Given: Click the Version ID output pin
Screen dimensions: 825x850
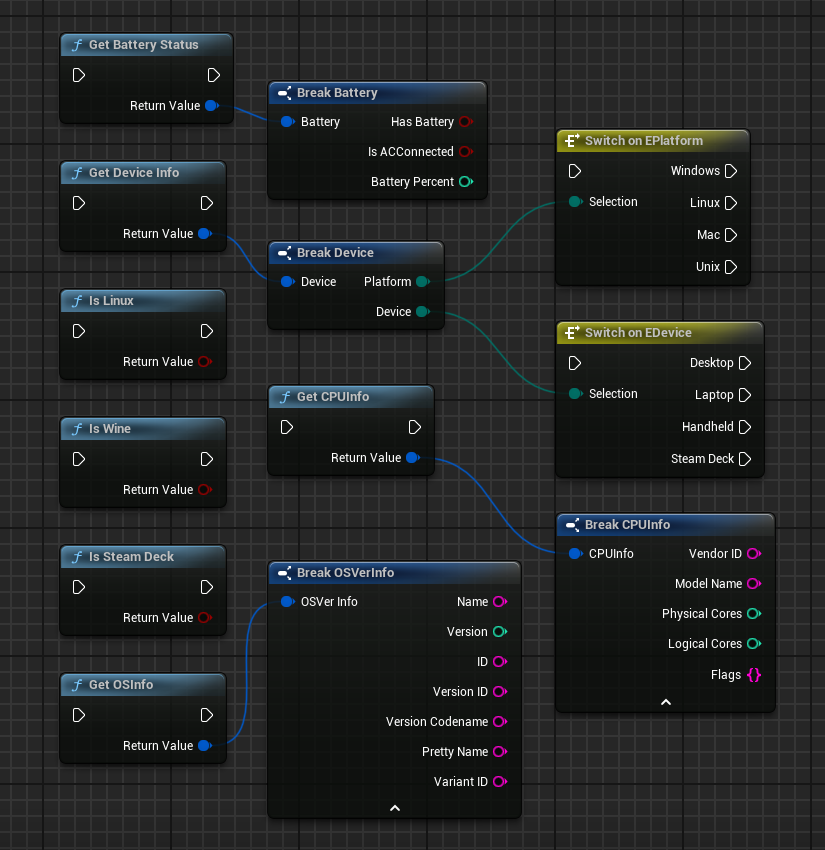Looking at the screenshot, I should tap(500, 692).
